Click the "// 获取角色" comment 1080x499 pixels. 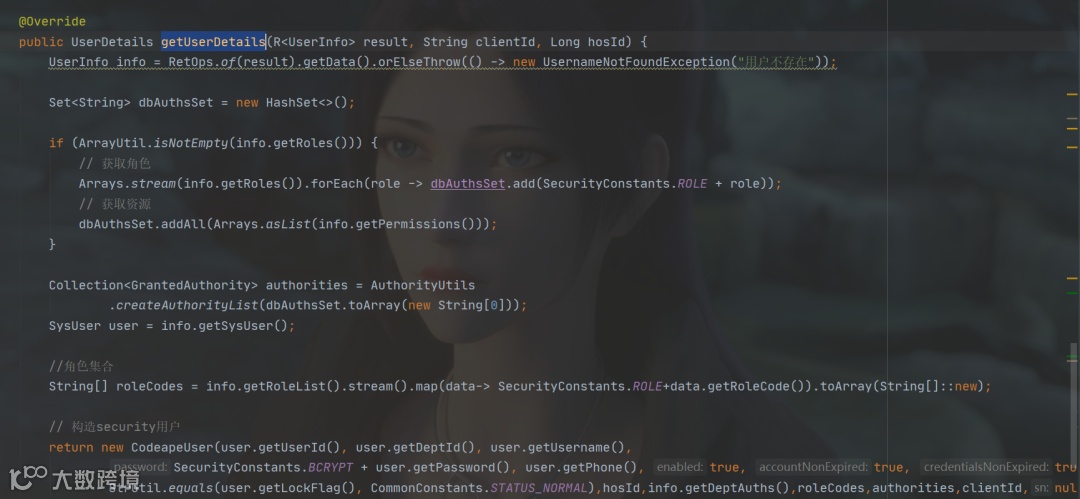pos(114,164)
